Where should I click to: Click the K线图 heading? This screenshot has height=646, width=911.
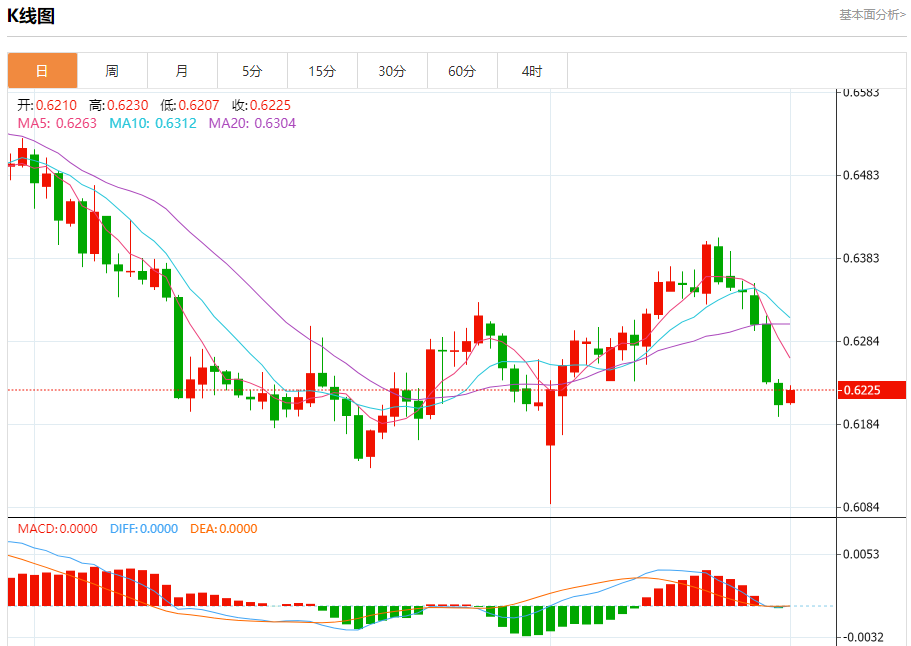(x=31, y=16)
